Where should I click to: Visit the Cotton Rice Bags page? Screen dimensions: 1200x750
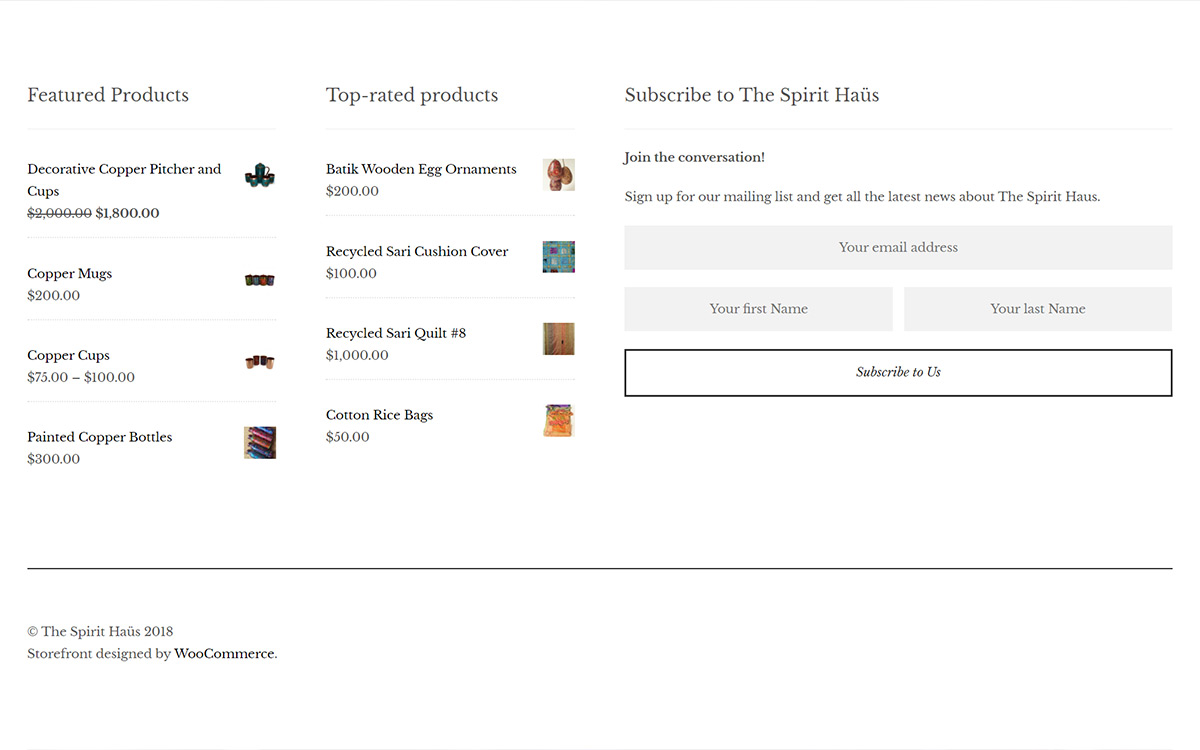tap(380, 416)
